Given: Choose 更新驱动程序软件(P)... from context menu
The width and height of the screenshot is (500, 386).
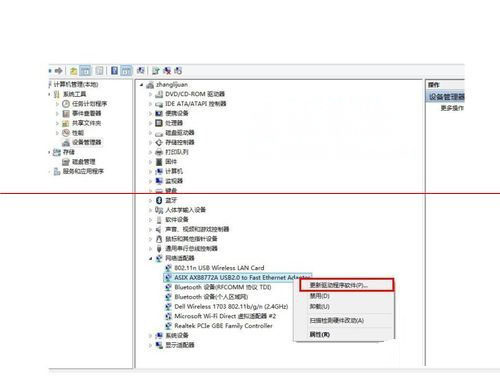Looking at the screenshot, I should (347, 285).
